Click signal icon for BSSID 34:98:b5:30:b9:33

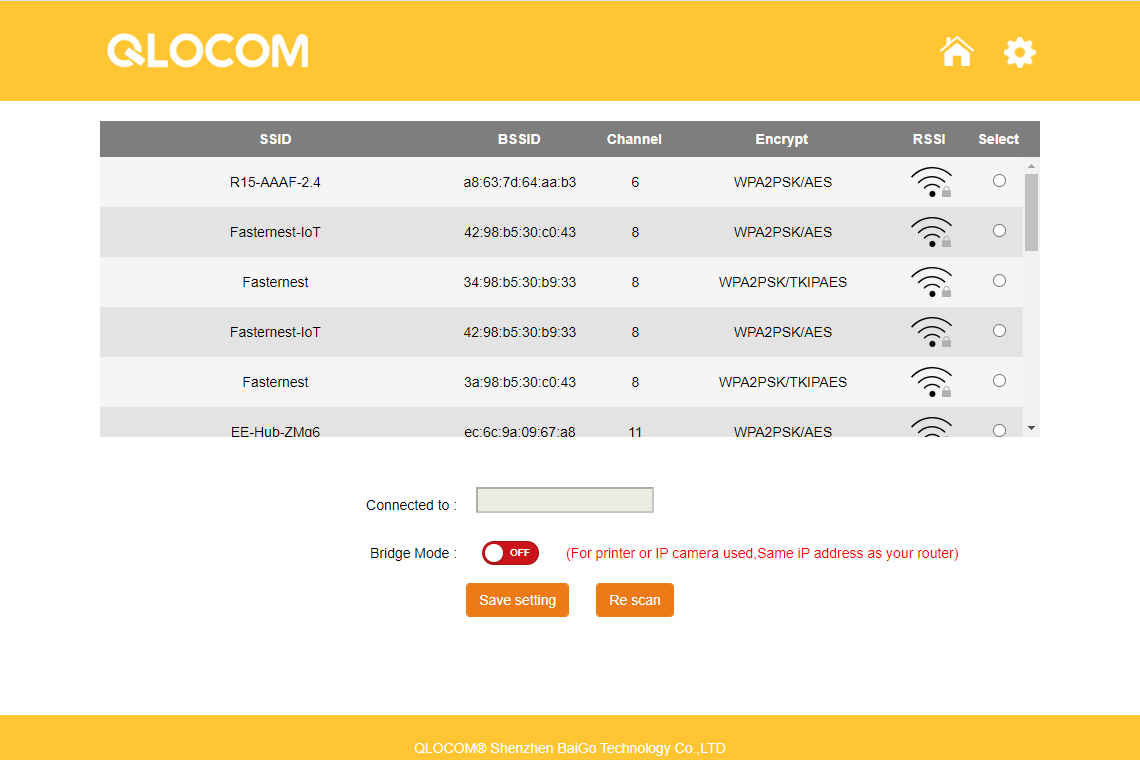click(x=931, y=282)
